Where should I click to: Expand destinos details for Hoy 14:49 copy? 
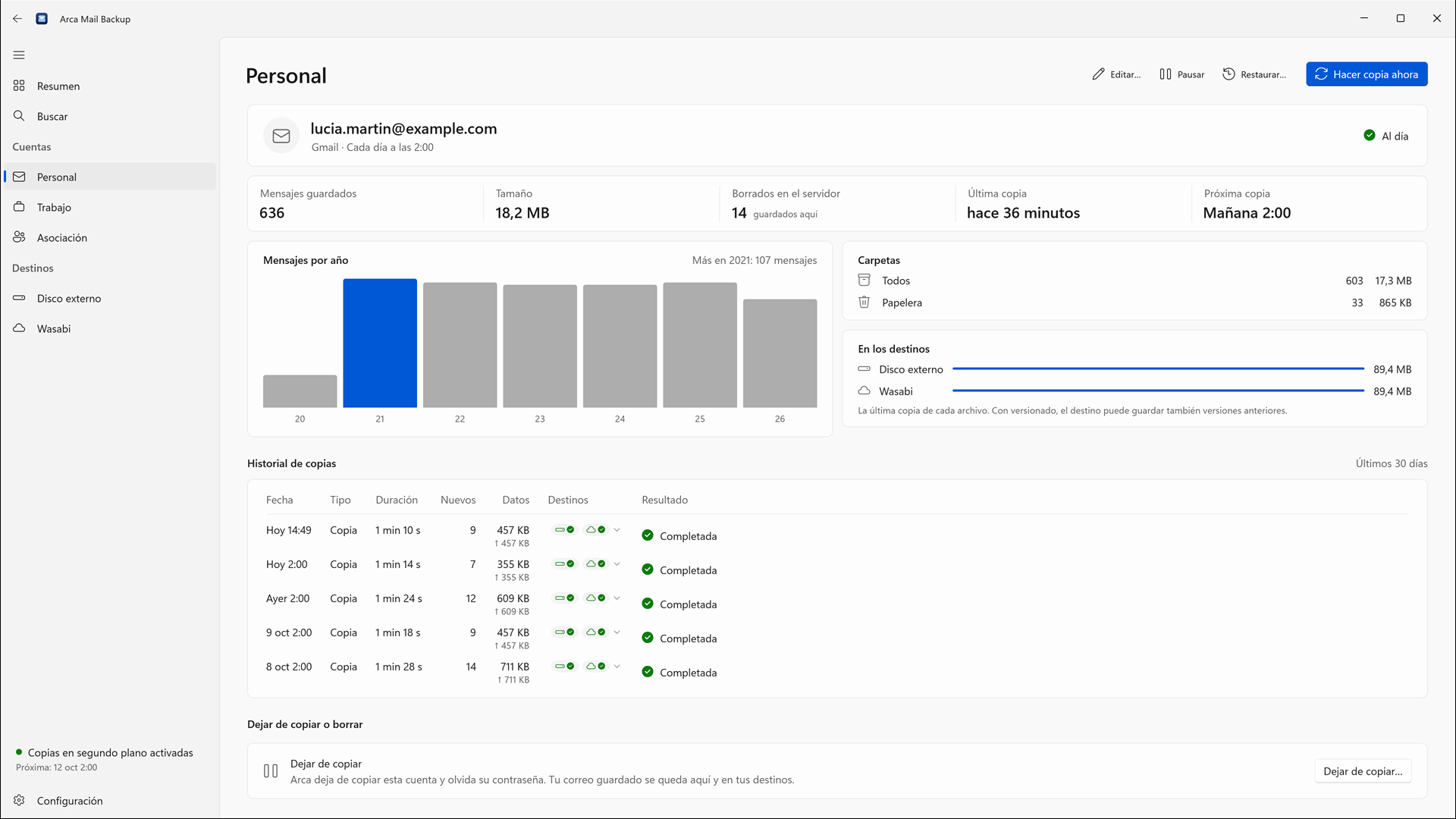pos(617,529)
